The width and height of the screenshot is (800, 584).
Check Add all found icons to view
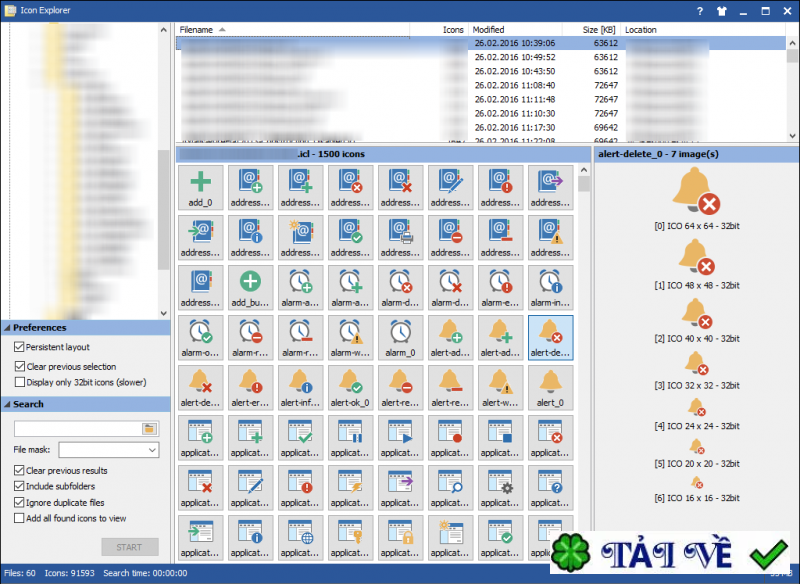tap(20, 519)
